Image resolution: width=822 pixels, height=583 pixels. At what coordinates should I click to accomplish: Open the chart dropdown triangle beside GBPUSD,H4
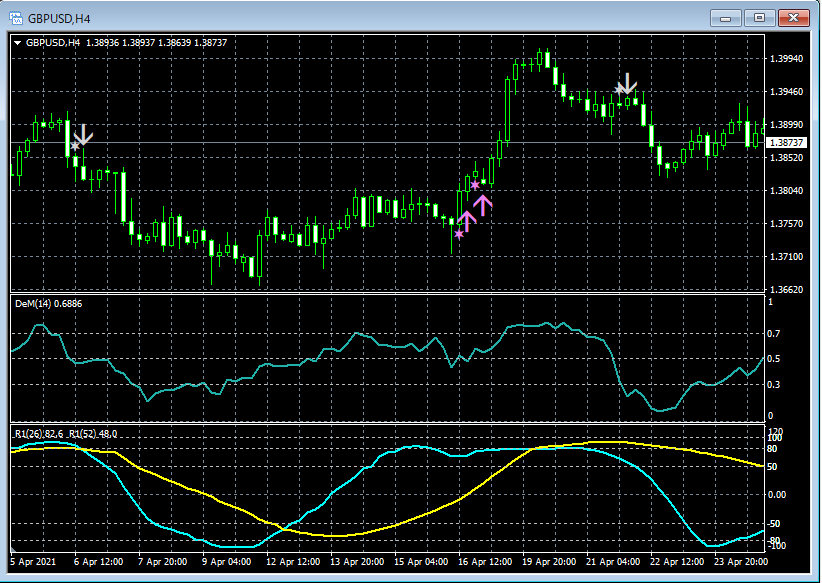click(17, 42)
